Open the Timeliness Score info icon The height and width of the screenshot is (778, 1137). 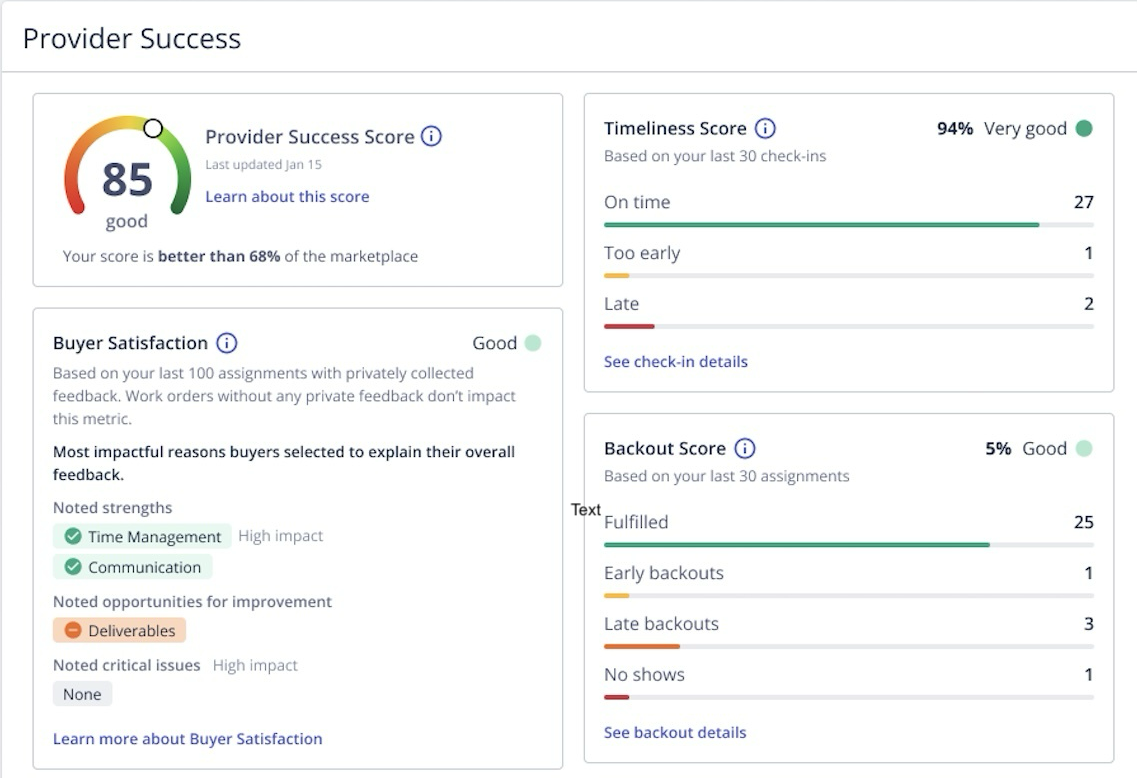765,128
